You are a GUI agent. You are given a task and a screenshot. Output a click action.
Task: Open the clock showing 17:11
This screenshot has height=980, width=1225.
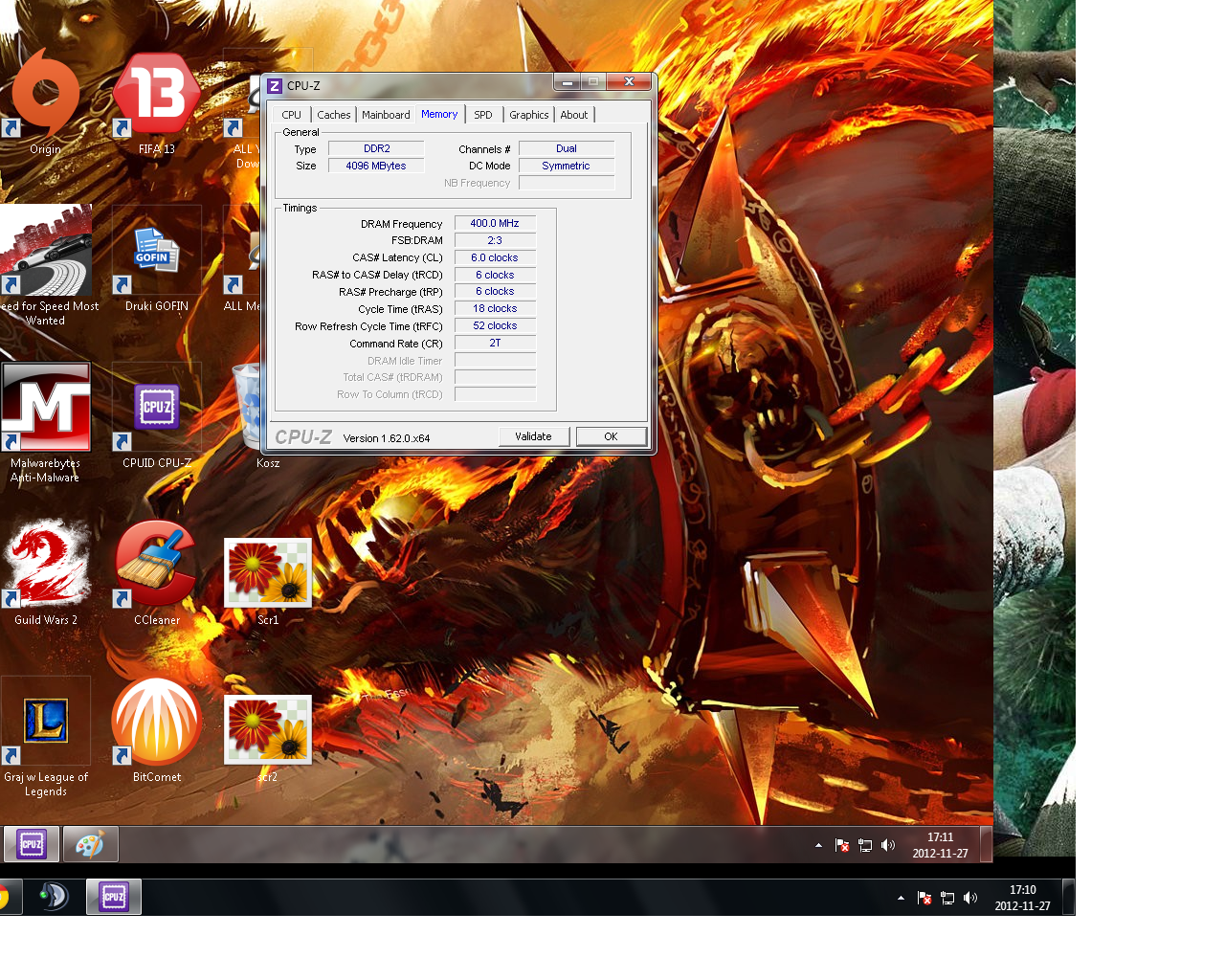(x=940, y=845)
